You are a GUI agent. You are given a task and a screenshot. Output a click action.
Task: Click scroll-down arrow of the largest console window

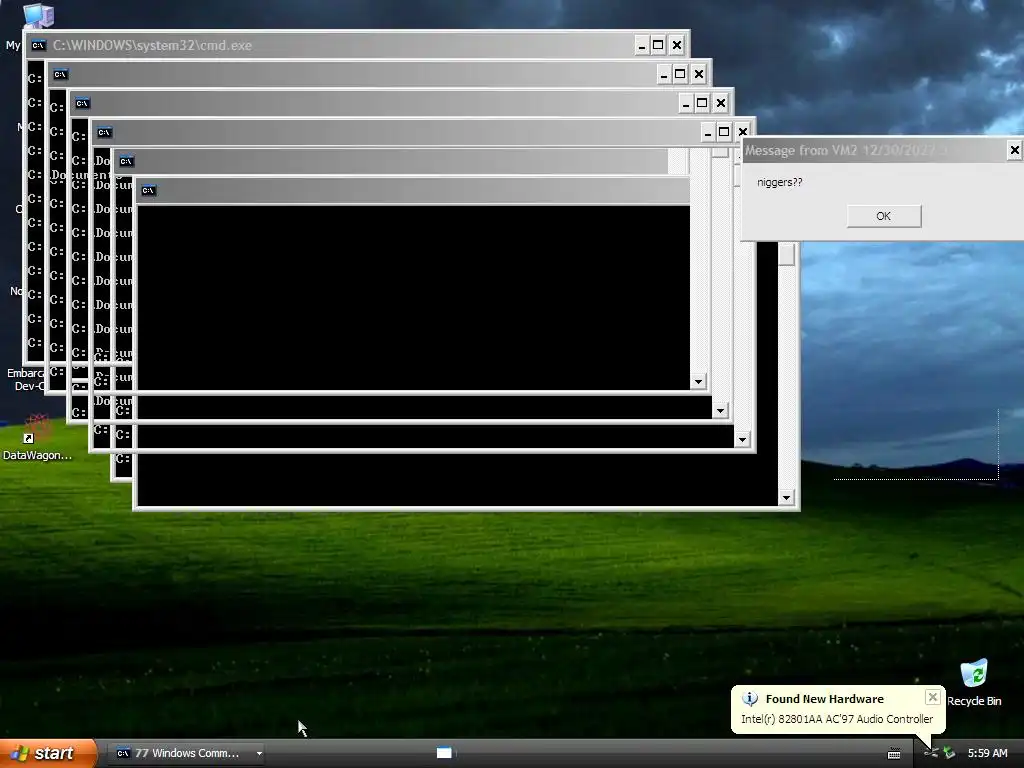[x=786, y=498]
